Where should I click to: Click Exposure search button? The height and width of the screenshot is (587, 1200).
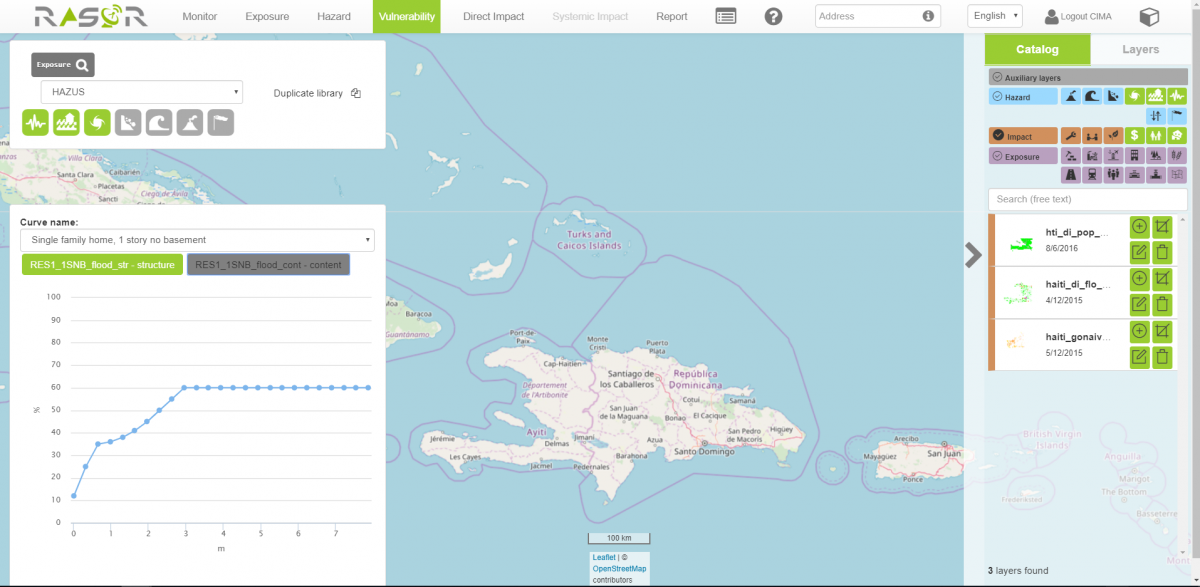tap(63, 65)
